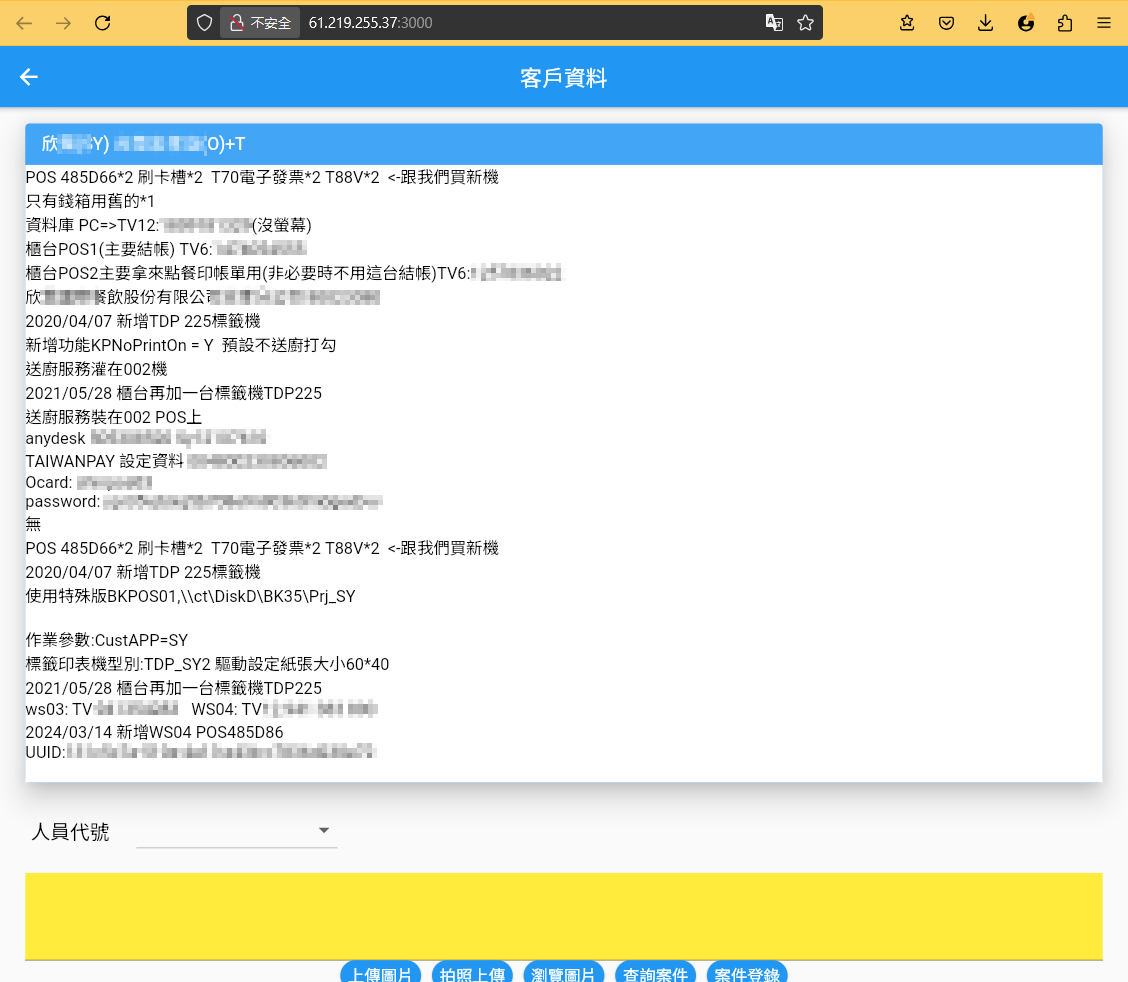Click the 案件登錄 button
The width and height of the screenshot is (1128, 982).
click(747, 973)
